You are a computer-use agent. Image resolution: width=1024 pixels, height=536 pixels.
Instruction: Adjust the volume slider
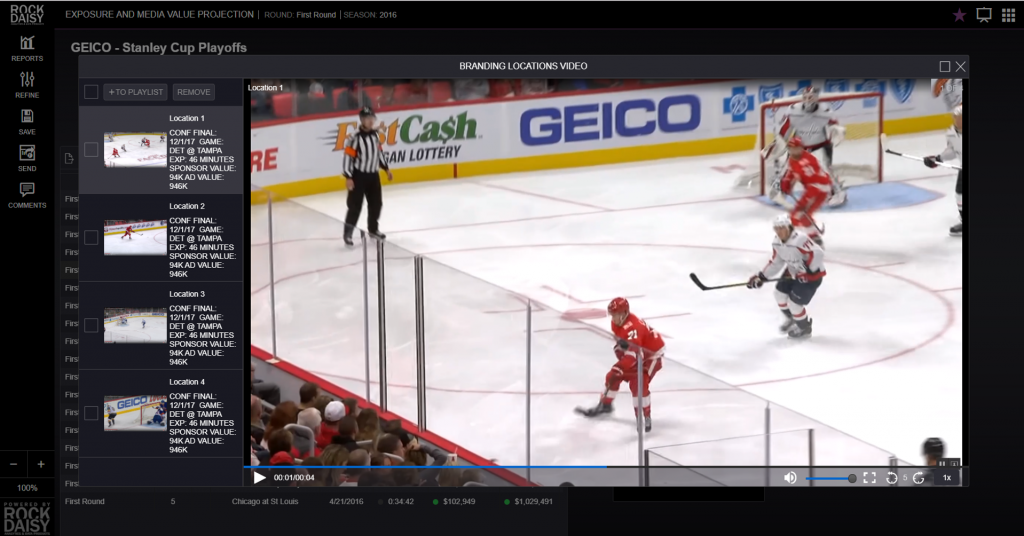831,479
